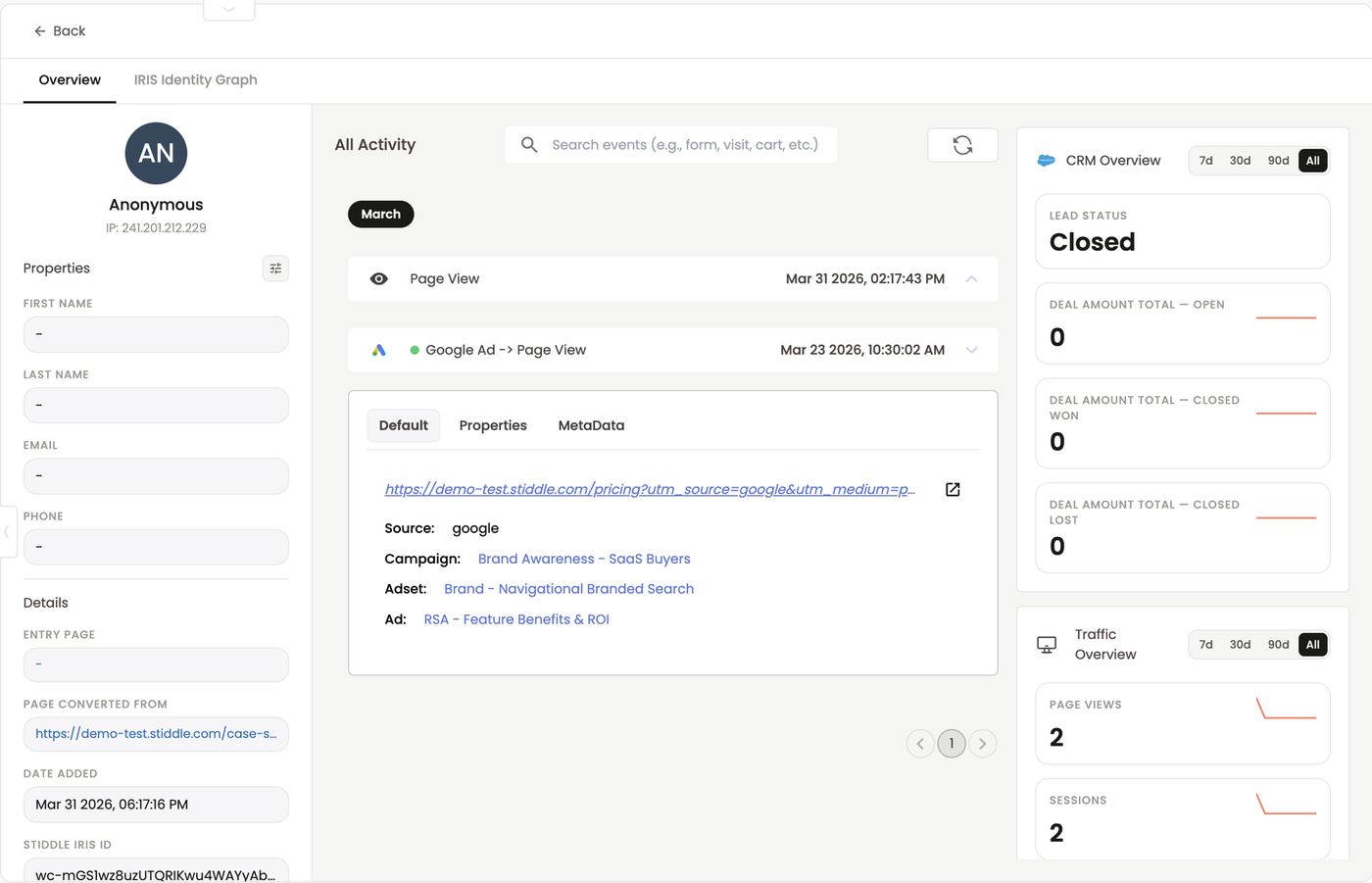Toggle the Page View row chevron
The width and height of the screenshot is (1372, 883).
click(x=971, y=279)
